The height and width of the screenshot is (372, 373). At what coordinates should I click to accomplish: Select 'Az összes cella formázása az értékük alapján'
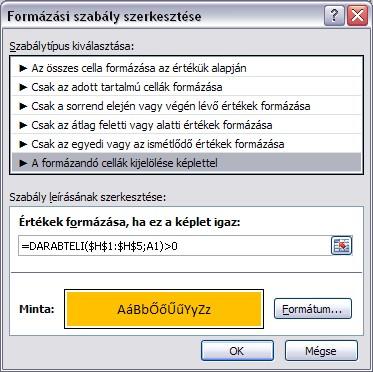(186, 68)
